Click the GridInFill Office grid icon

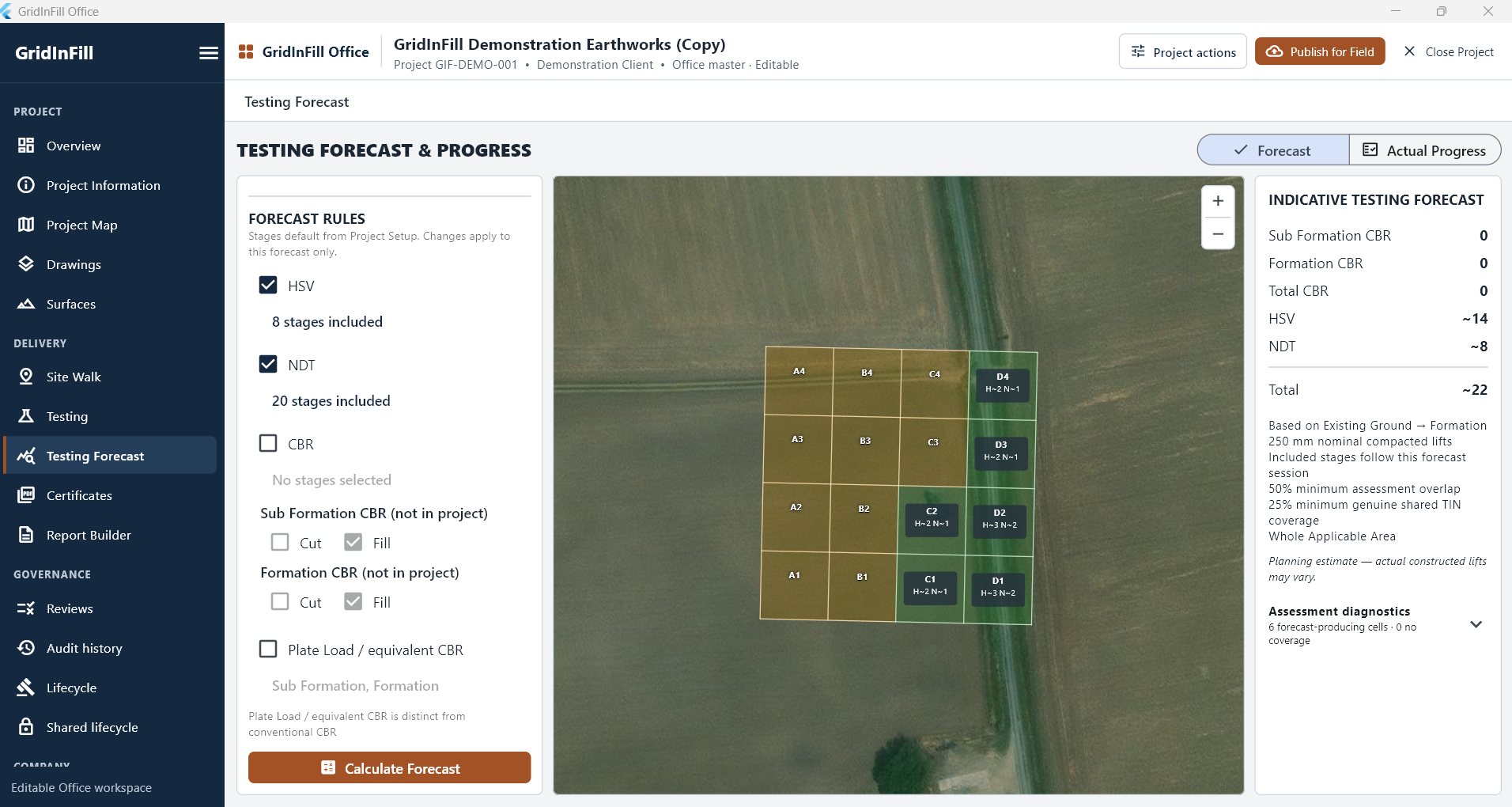tap(246, 51)
